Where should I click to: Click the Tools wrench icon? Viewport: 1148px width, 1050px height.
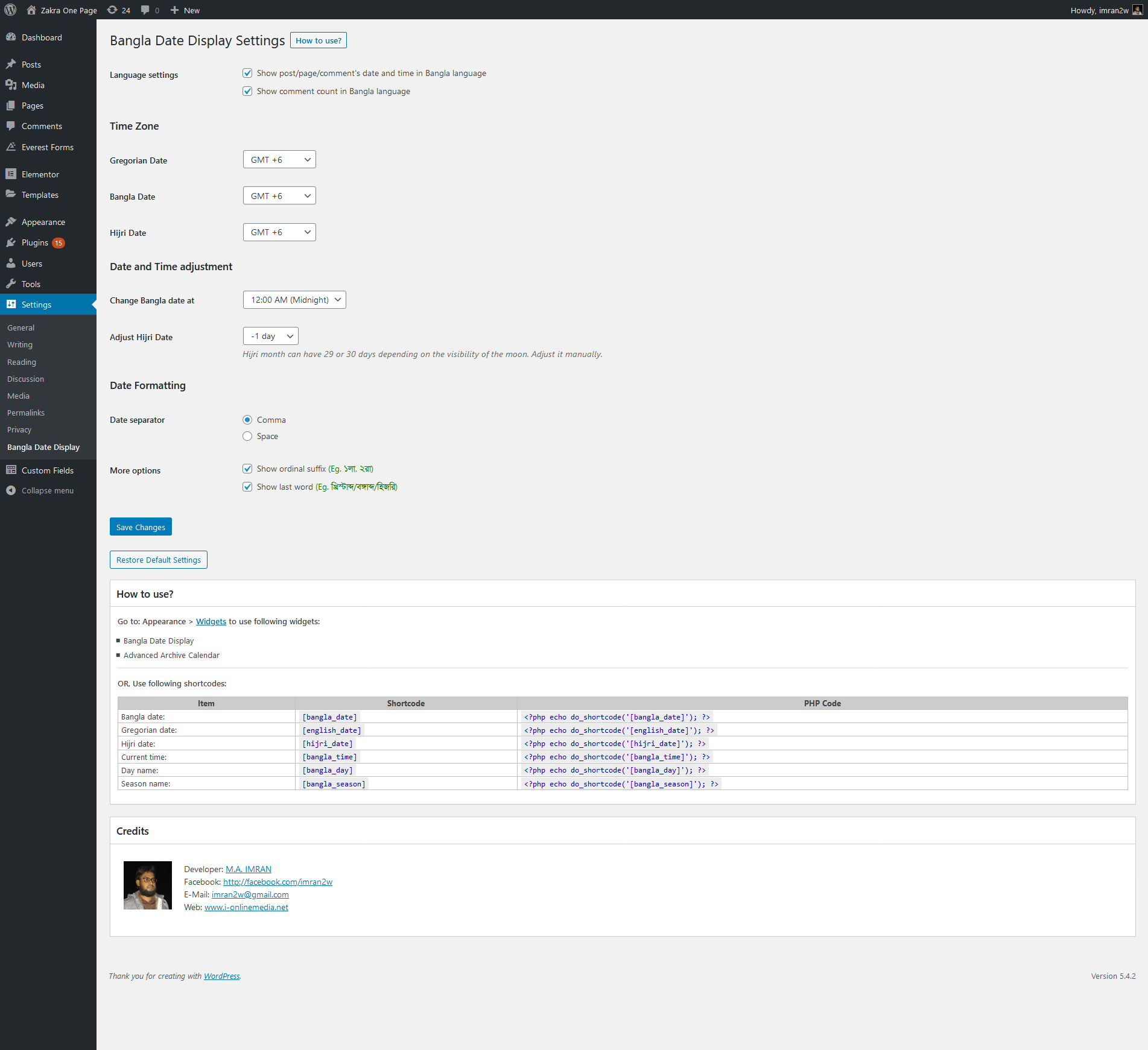(x=11, y=283)
